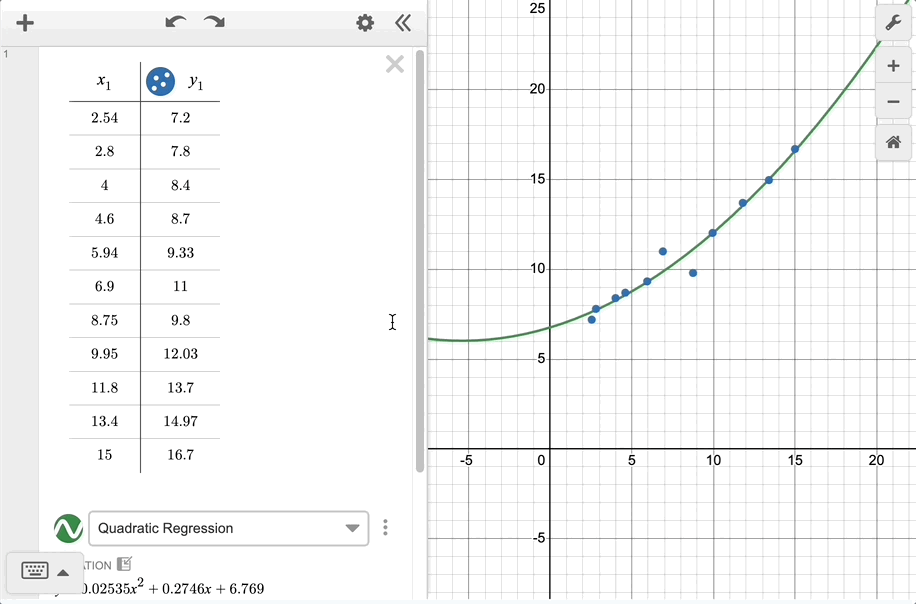Open the regression three-dot options menu
Viewport: 916px width, 604px height.
tap(385, 528)
